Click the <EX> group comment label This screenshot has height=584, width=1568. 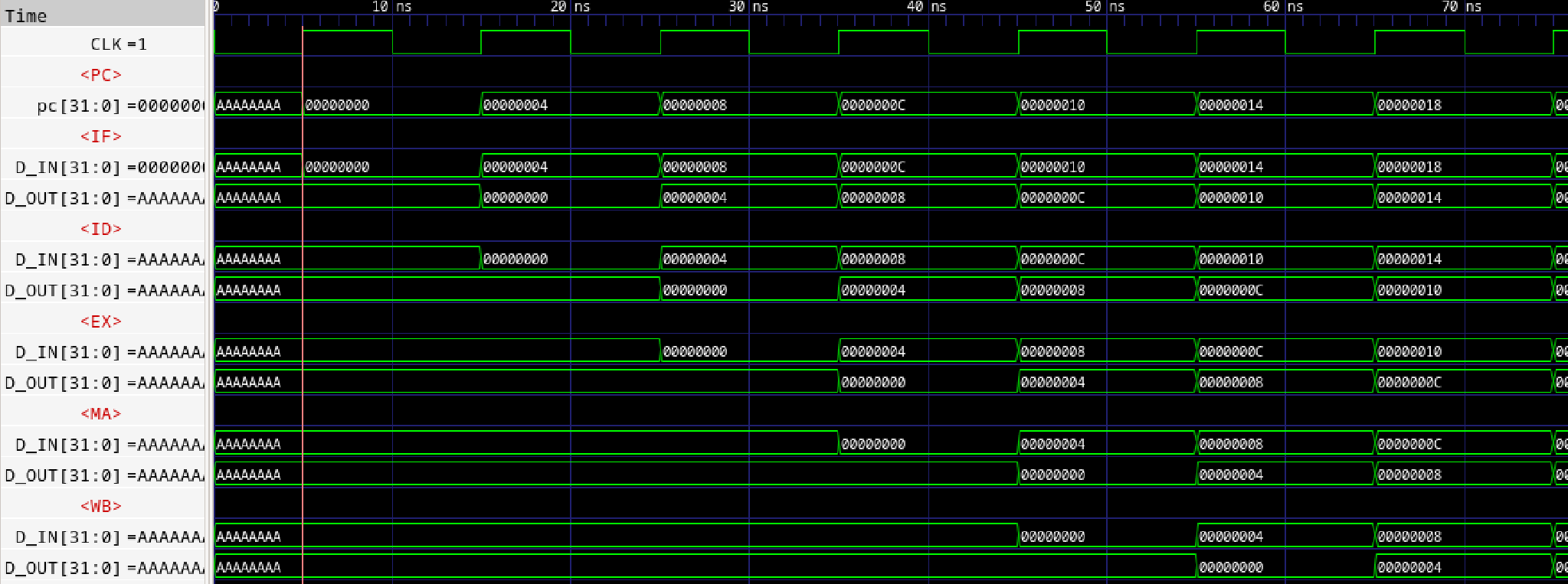[x=101, y=321]
